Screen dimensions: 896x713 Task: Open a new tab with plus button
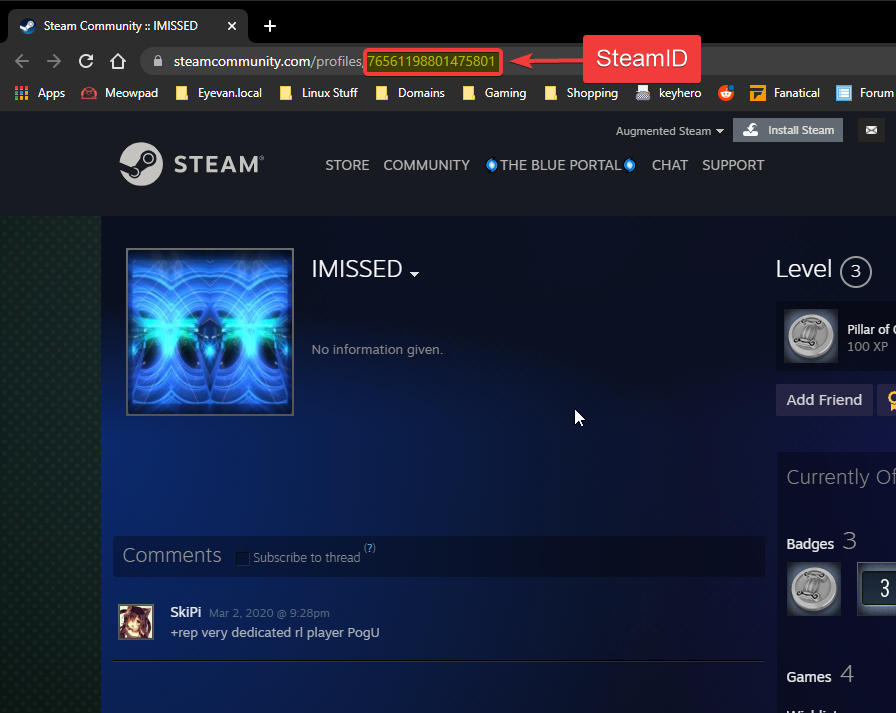point(270,26)
